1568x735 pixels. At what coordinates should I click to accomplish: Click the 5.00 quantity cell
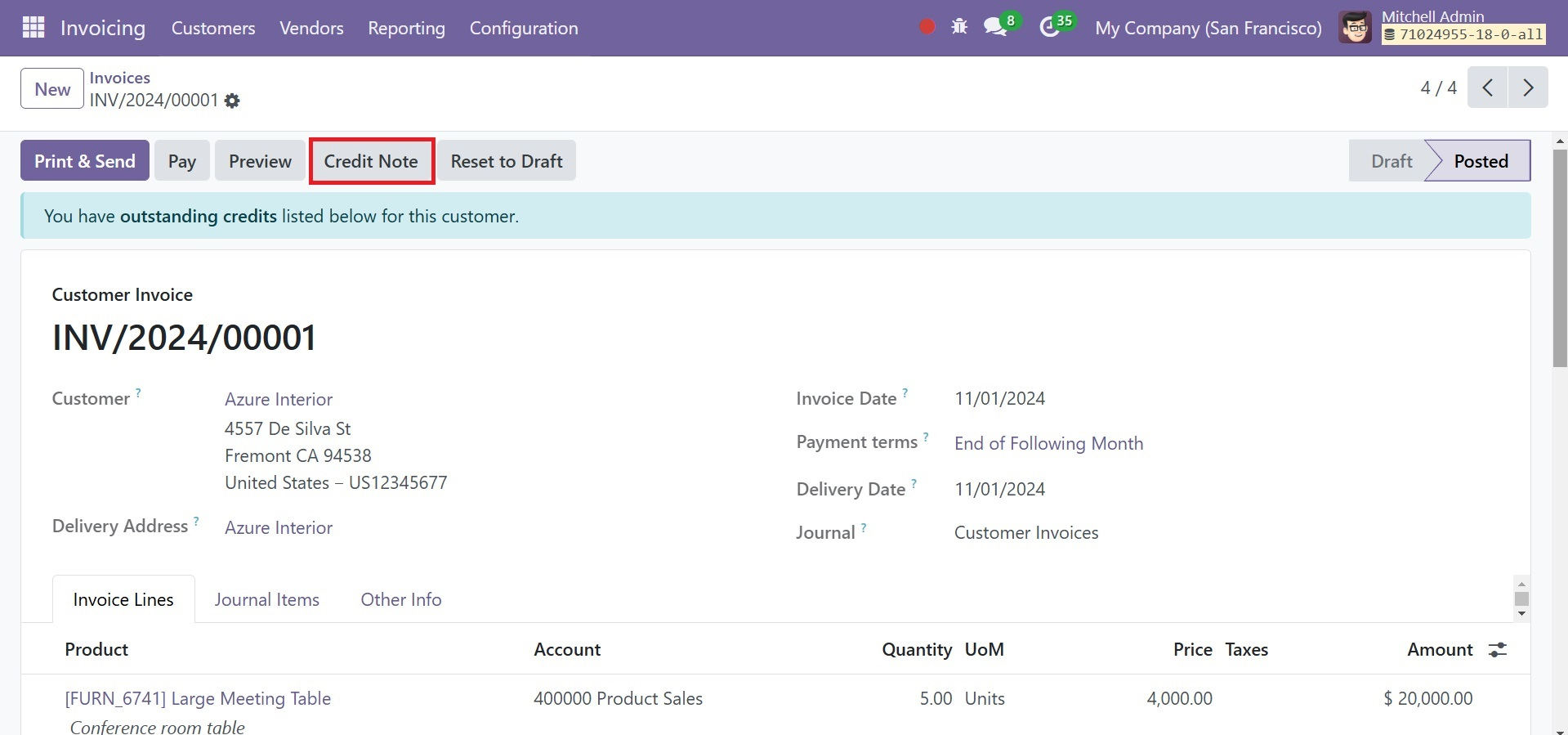click(x=936, y=698)
